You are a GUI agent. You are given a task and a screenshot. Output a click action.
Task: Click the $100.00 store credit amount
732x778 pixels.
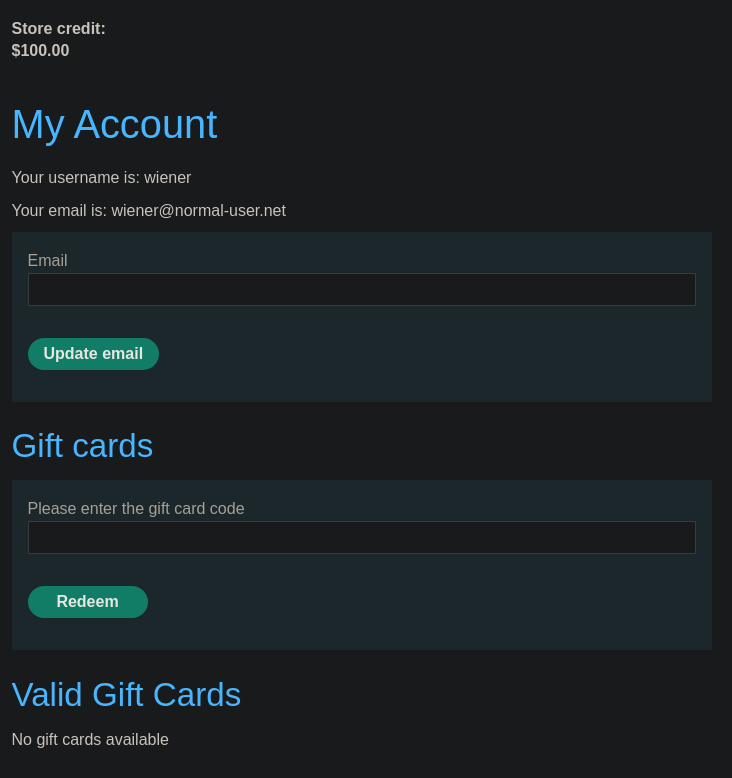pos(40,51)
